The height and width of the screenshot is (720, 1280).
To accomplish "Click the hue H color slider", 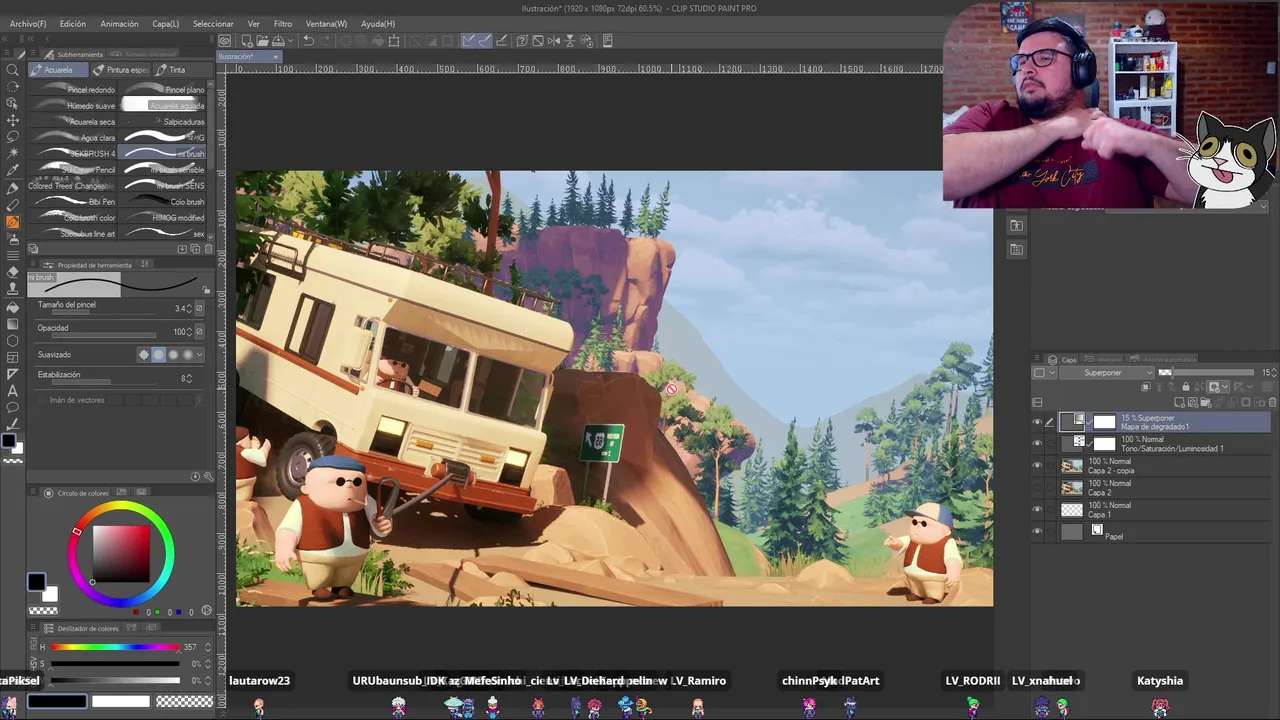I will tap(115, 647).
